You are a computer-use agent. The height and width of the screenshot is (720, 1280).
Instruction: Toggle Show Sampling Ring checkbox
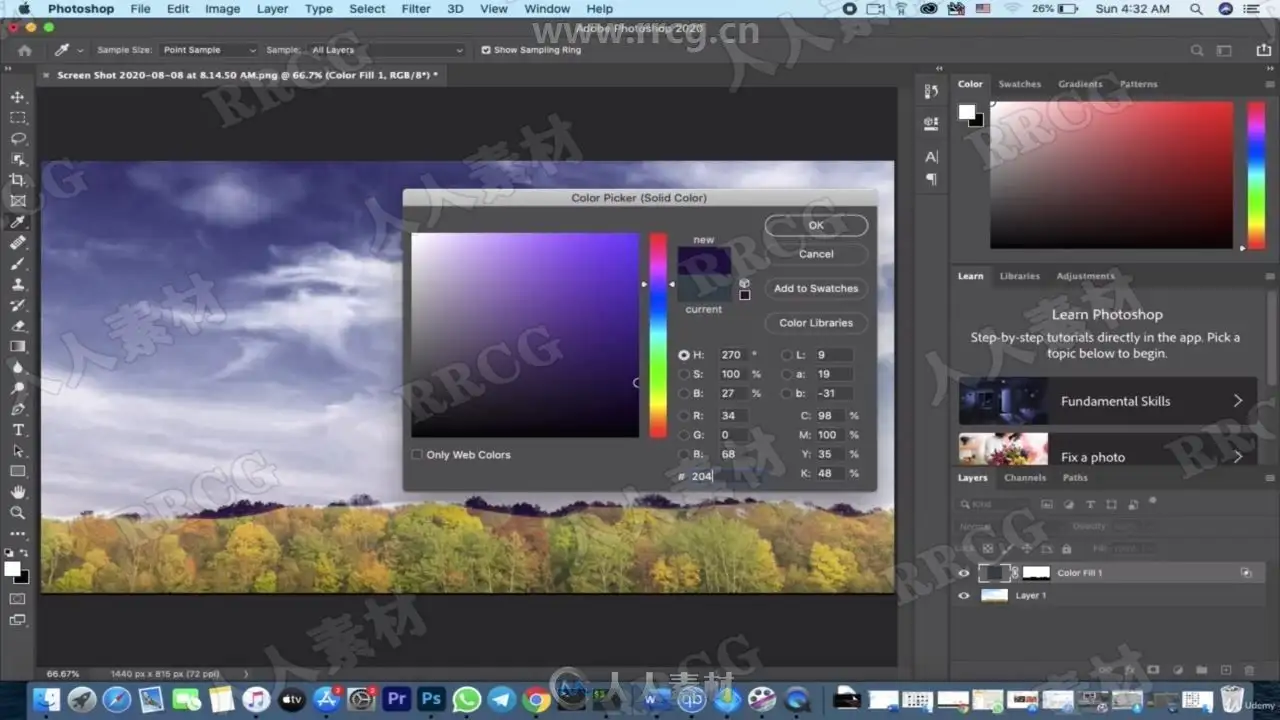486,50
